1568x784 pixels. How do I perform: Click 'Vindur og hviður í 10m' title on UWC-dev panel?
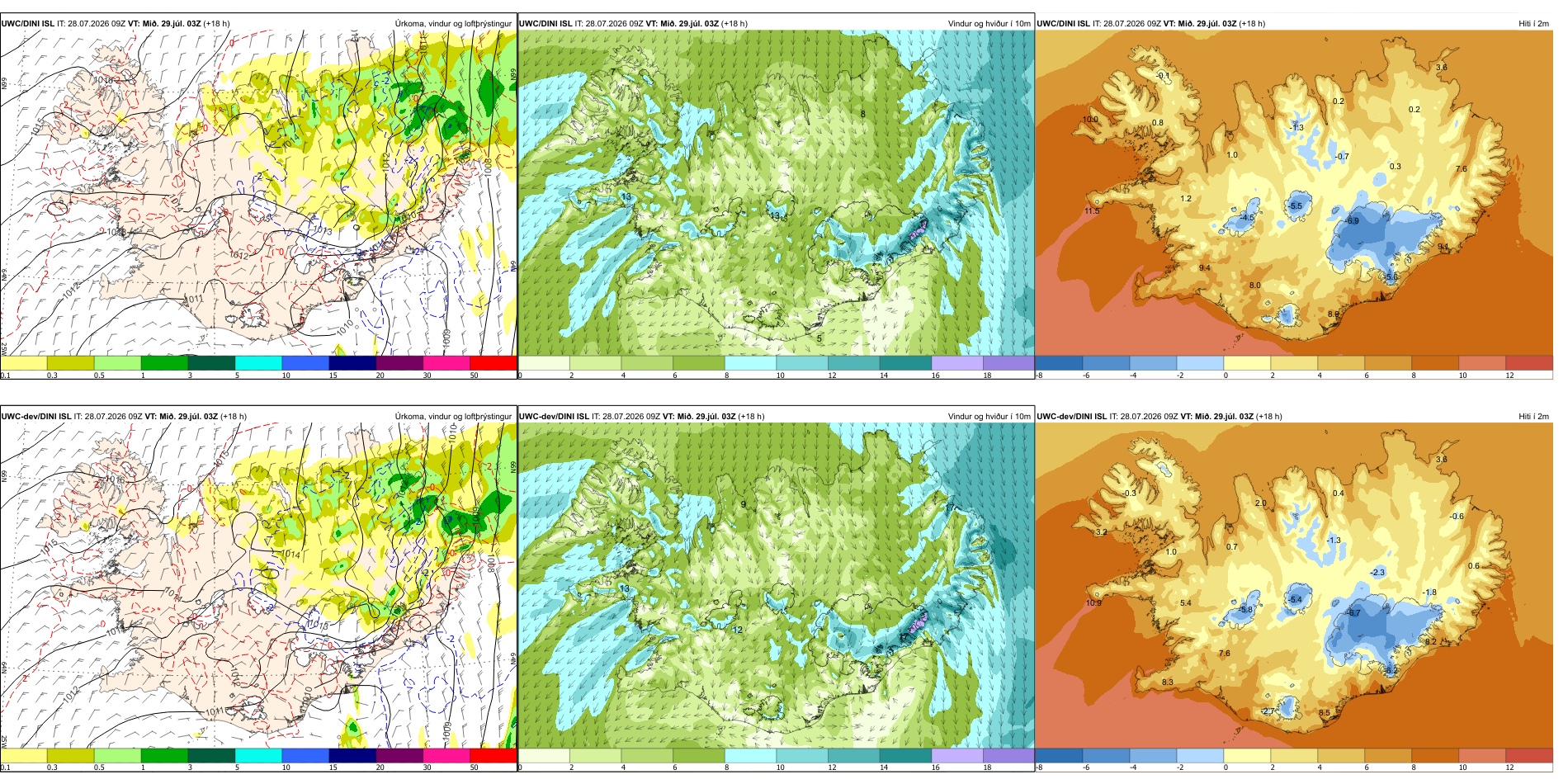pyautogui.click(x=989, y=417)
